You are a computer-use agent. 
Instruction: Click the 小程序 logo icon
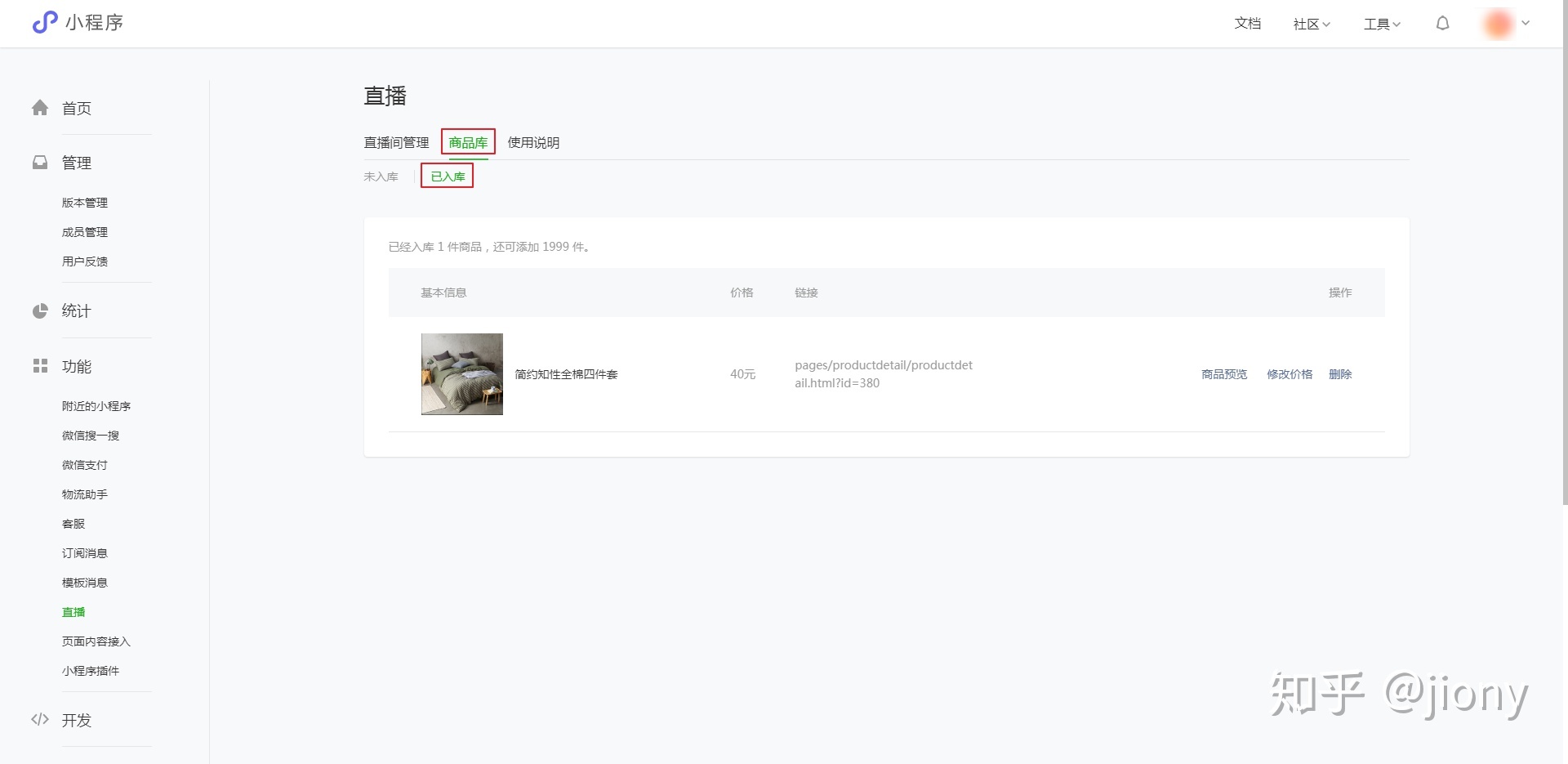45,22
